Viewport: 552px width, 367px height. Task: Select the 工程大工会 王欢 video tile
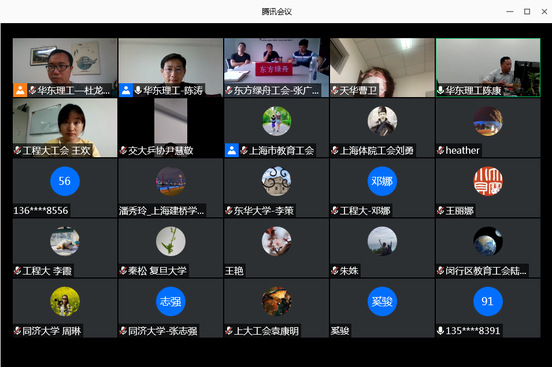(x=65, y=127)
